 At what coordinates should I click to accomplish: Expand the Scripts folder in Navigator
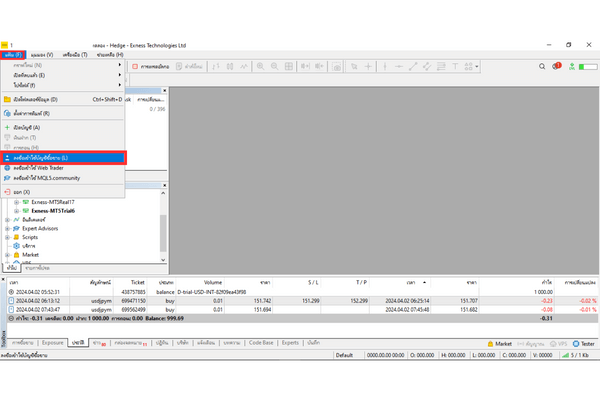pos(7,236)
